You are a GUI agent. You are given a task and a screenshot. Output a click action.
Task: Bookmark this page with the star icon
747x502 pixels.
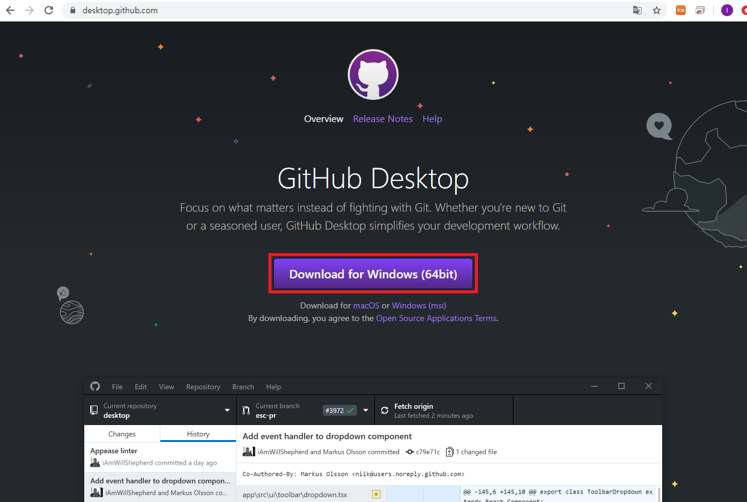pos(656,10)
